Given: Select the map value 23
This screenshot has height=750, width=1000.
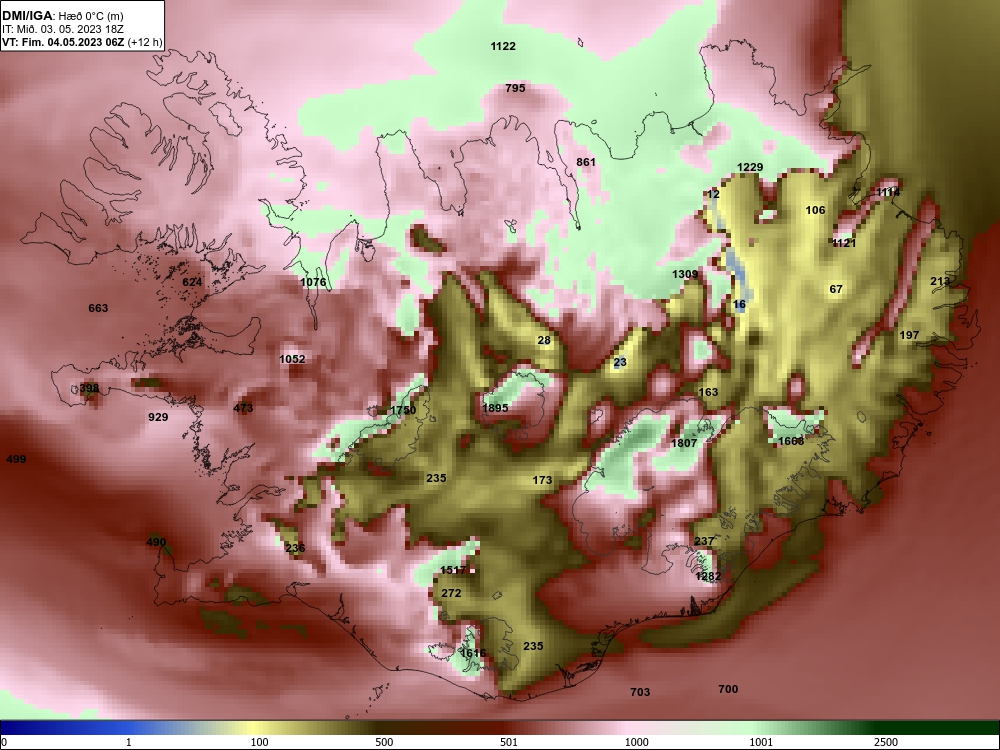Looking at the screenshot, I should (620, 362).
